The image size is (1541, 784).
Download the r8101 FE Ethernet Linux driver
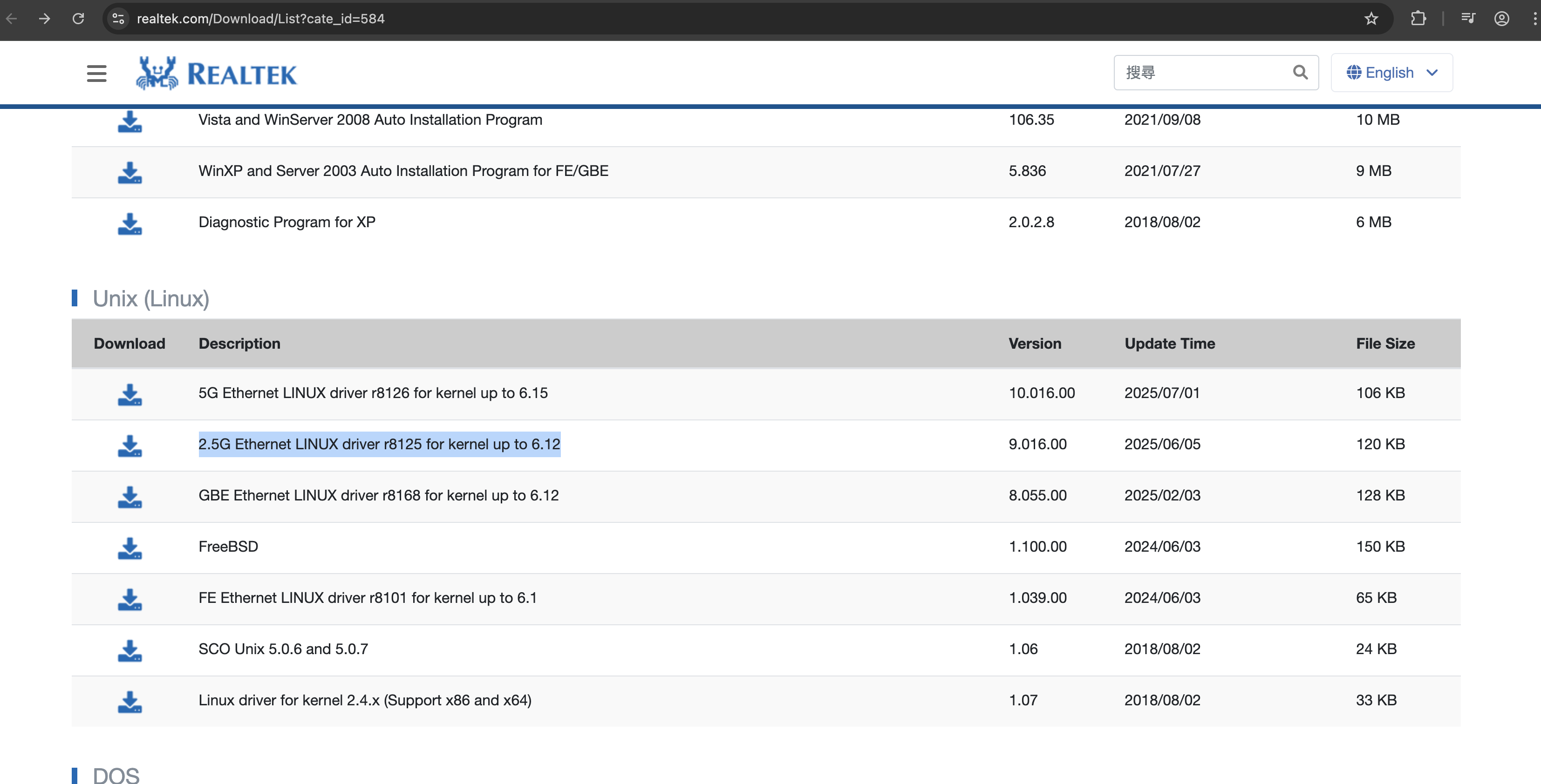[129, 599]
